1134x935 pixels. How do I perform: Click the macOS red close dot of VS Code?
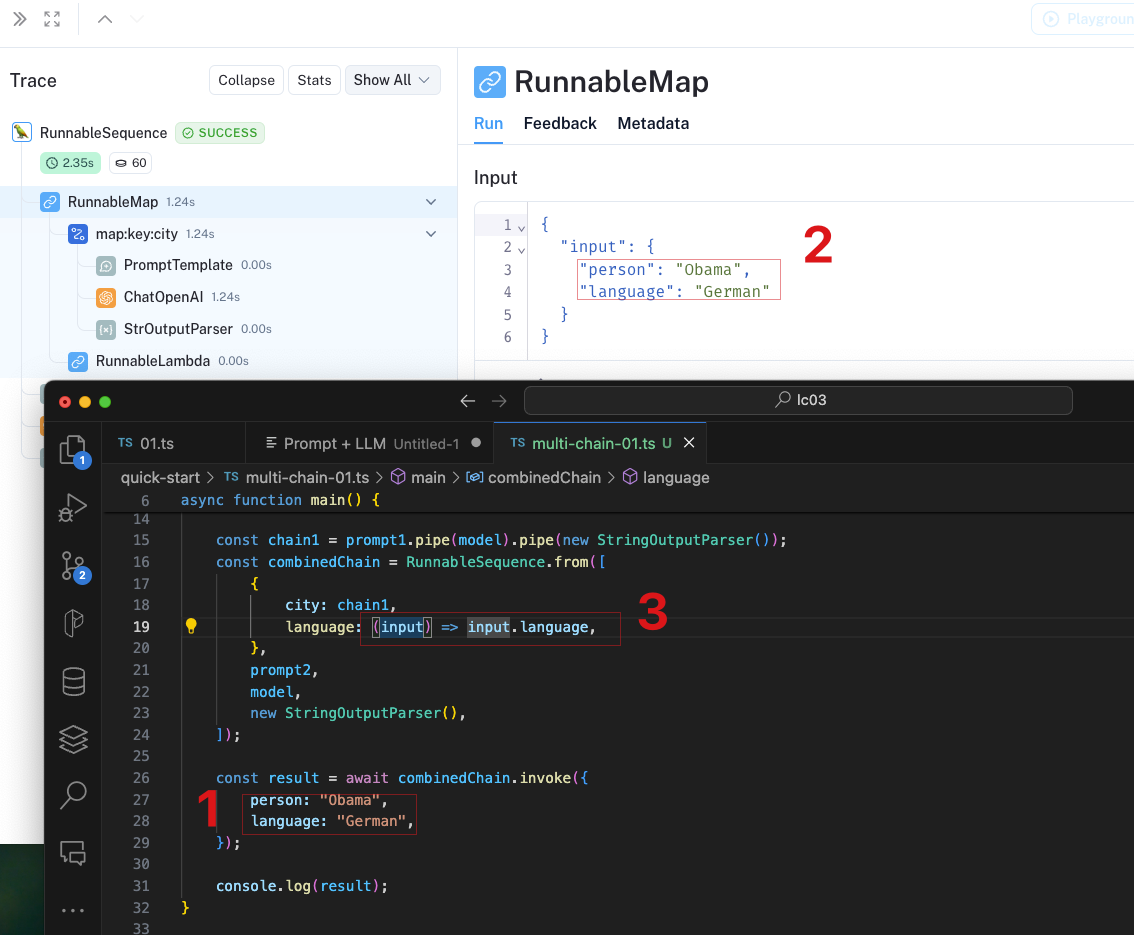[x=65, y=402]
